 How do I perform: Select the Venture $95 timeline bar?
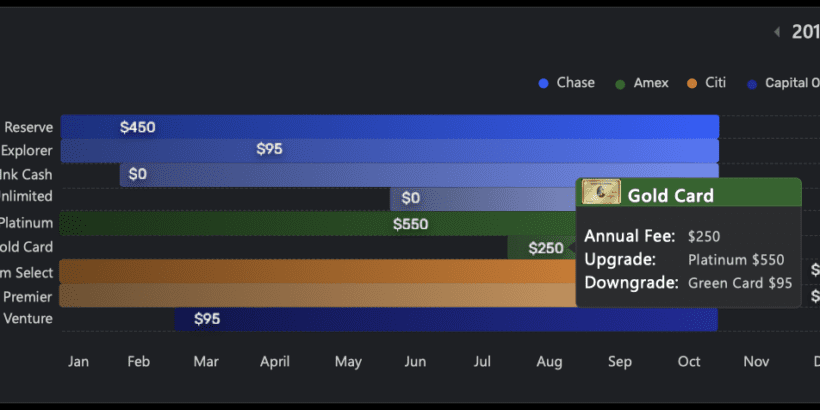pyautogui.click(x=446, y=319)
